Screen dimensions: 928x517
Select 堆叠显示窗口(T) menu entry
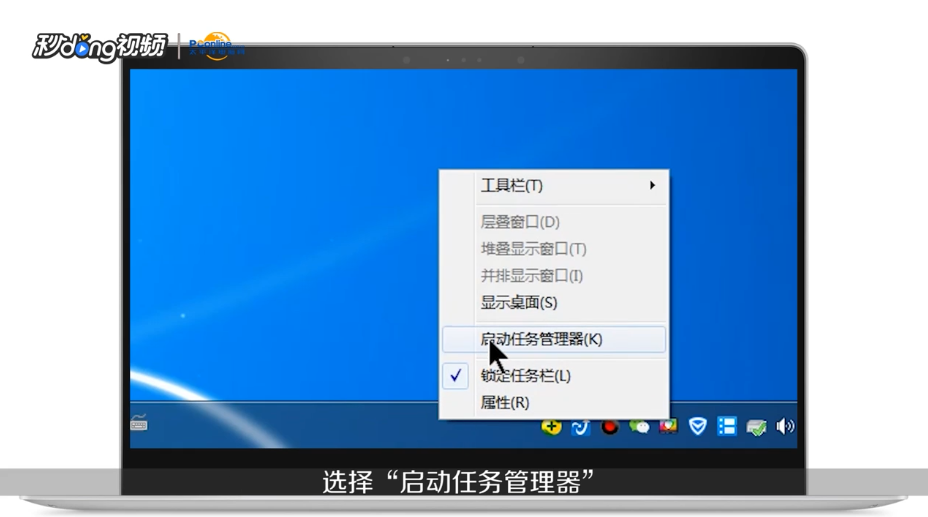pyautogui.click(x=554, y=249)
